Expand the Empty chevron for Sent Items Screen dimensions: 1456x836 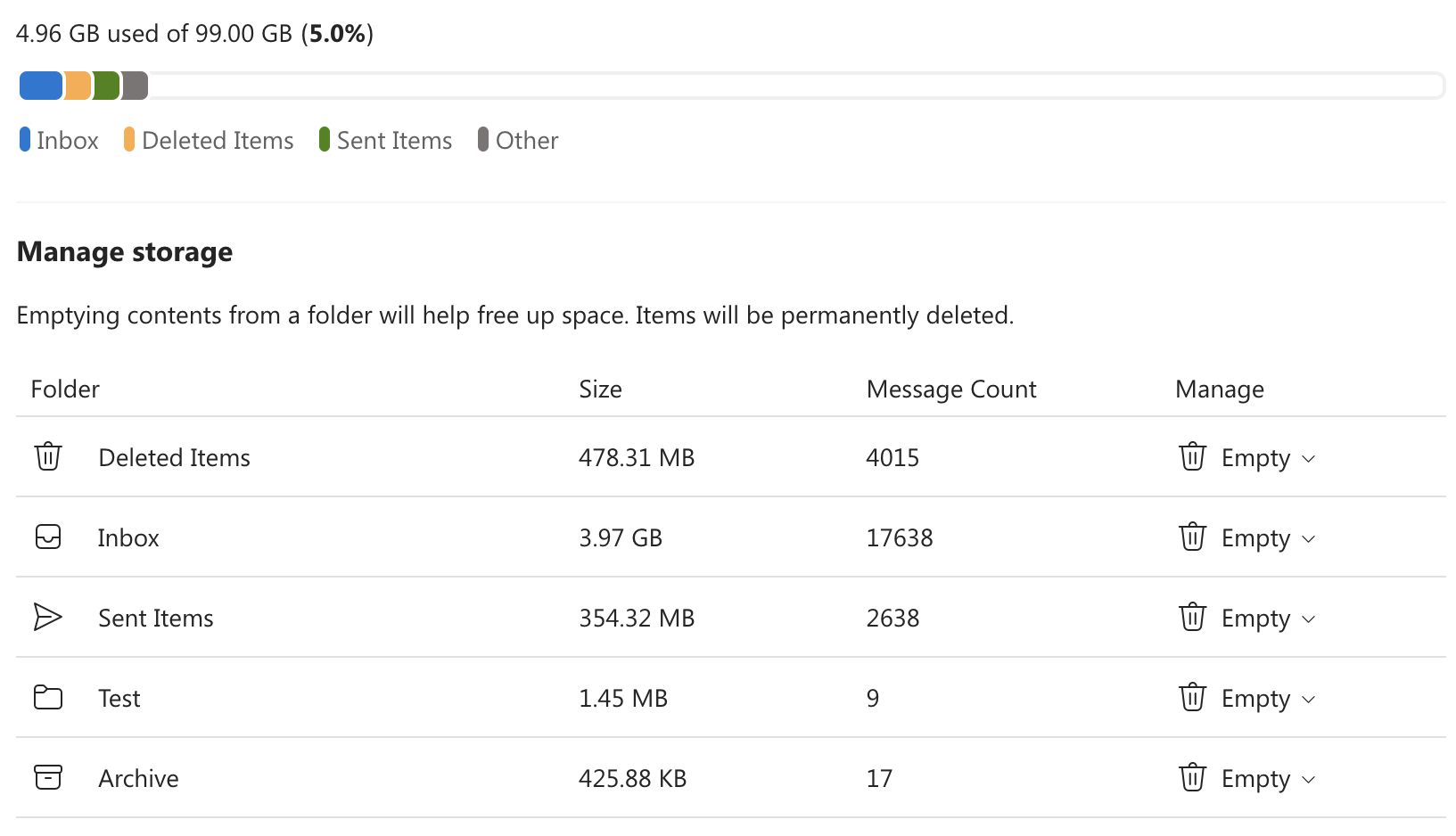[1309, 619]
